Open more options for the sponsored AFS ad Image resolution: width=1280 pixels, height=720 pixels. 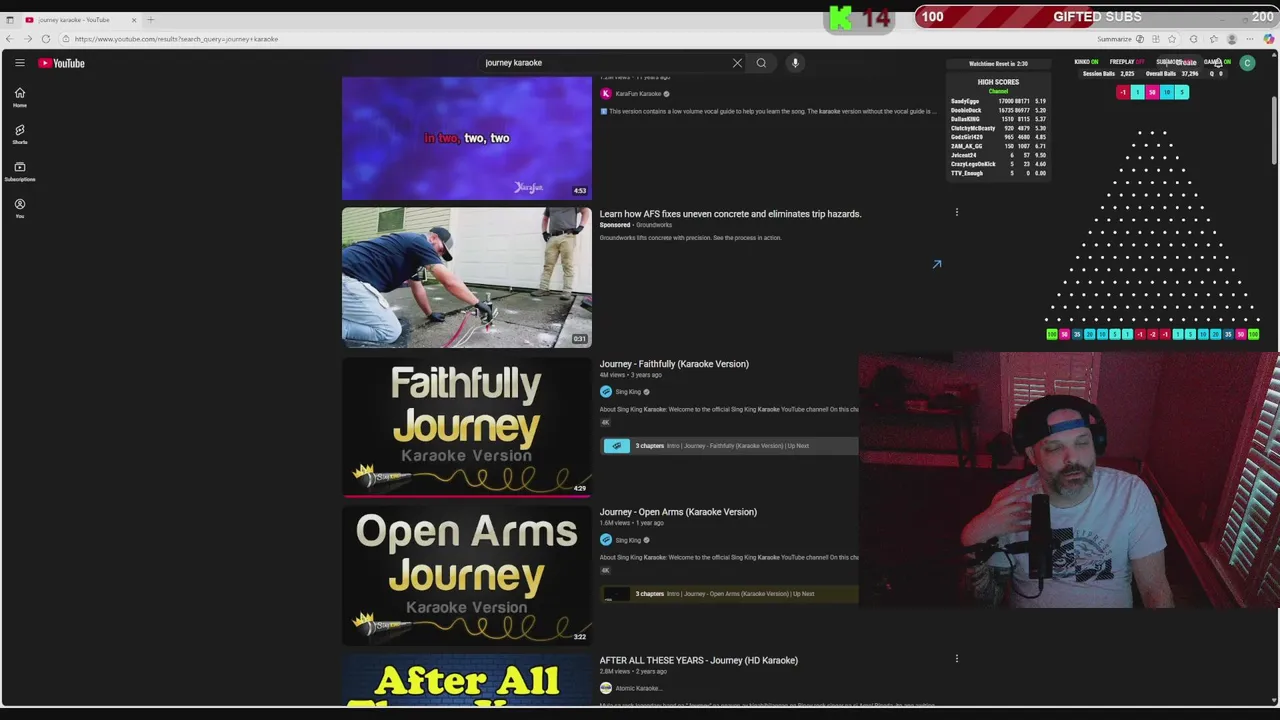click(957, 212)
